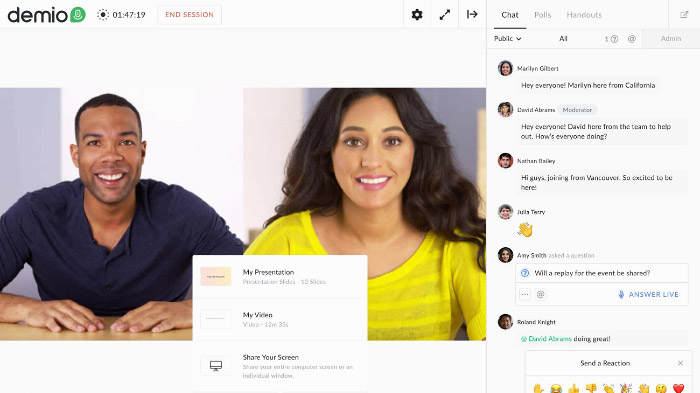The width and height of the screenshot is (700, 393).
Task: Select the My Presentation slides option
Action: (280, 276)
